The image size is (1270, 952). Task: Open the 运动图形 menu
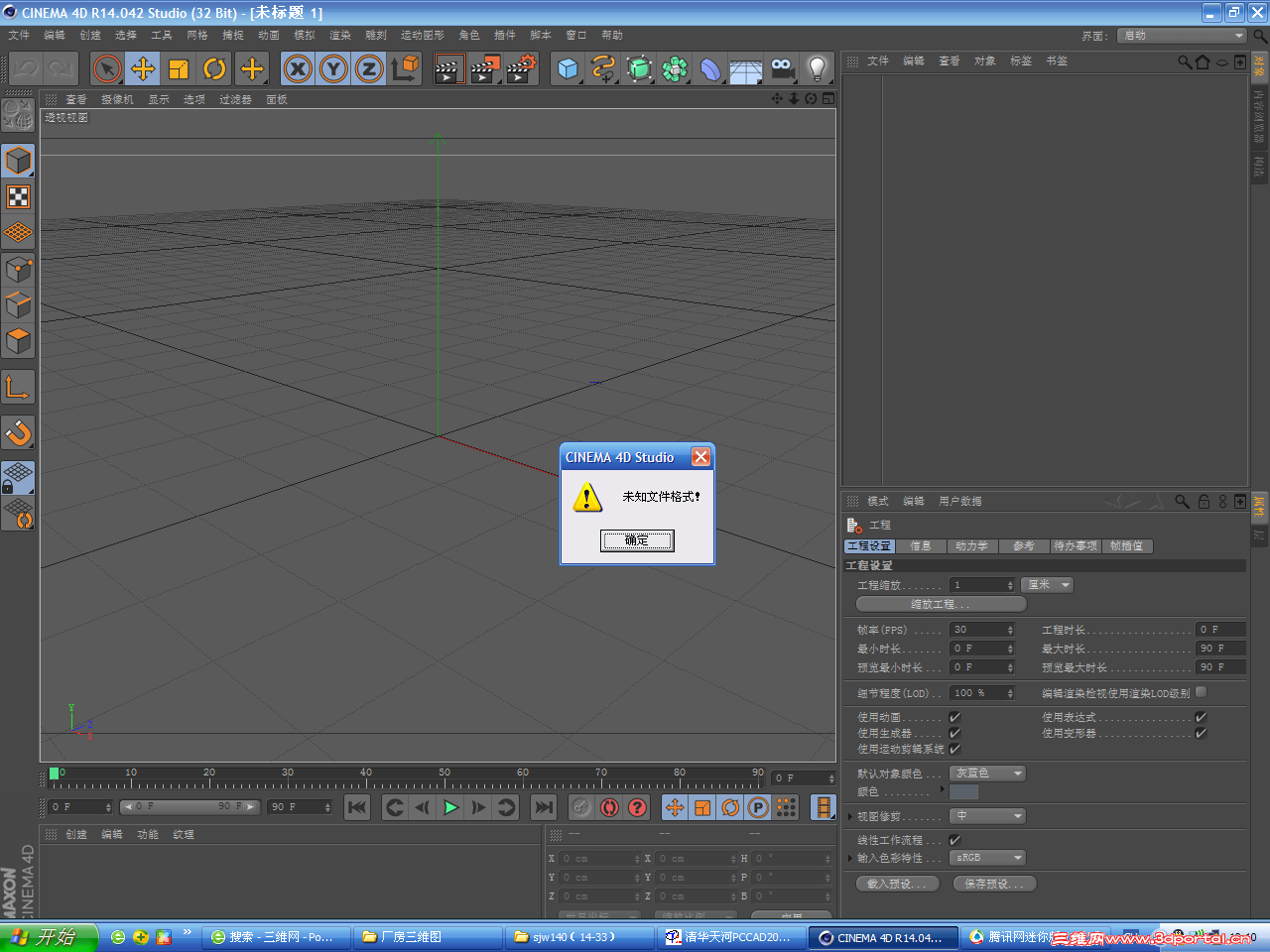pyautogui.click(x=423, y=35)
